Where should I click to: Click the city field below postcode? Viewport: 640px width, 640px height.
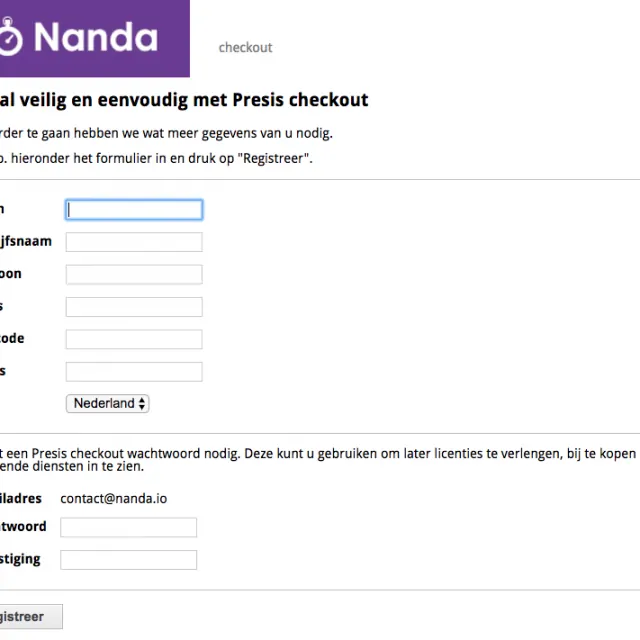(134, 372)
